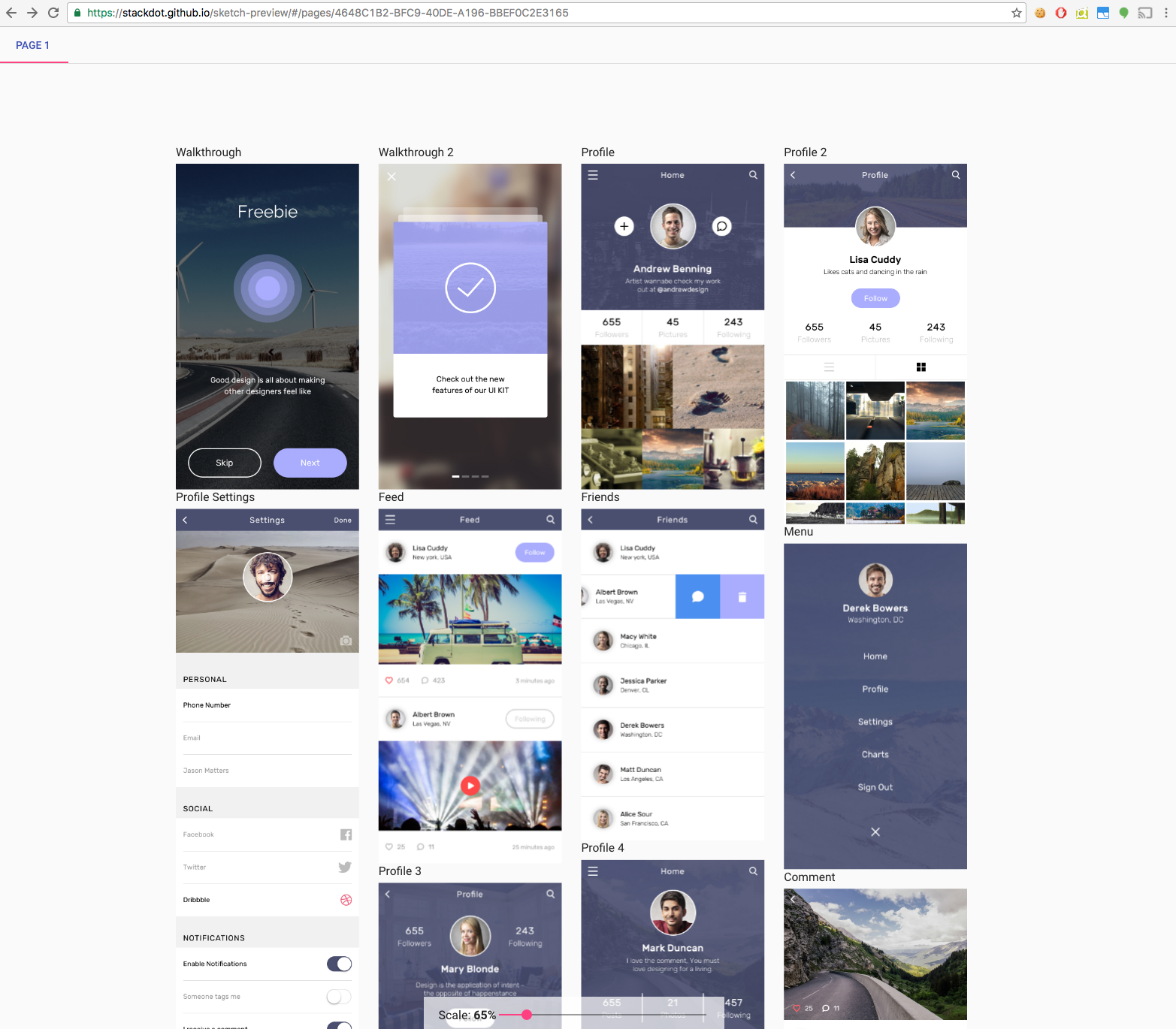Click back chevron on Profile 2 header

[x=793, y=175]
